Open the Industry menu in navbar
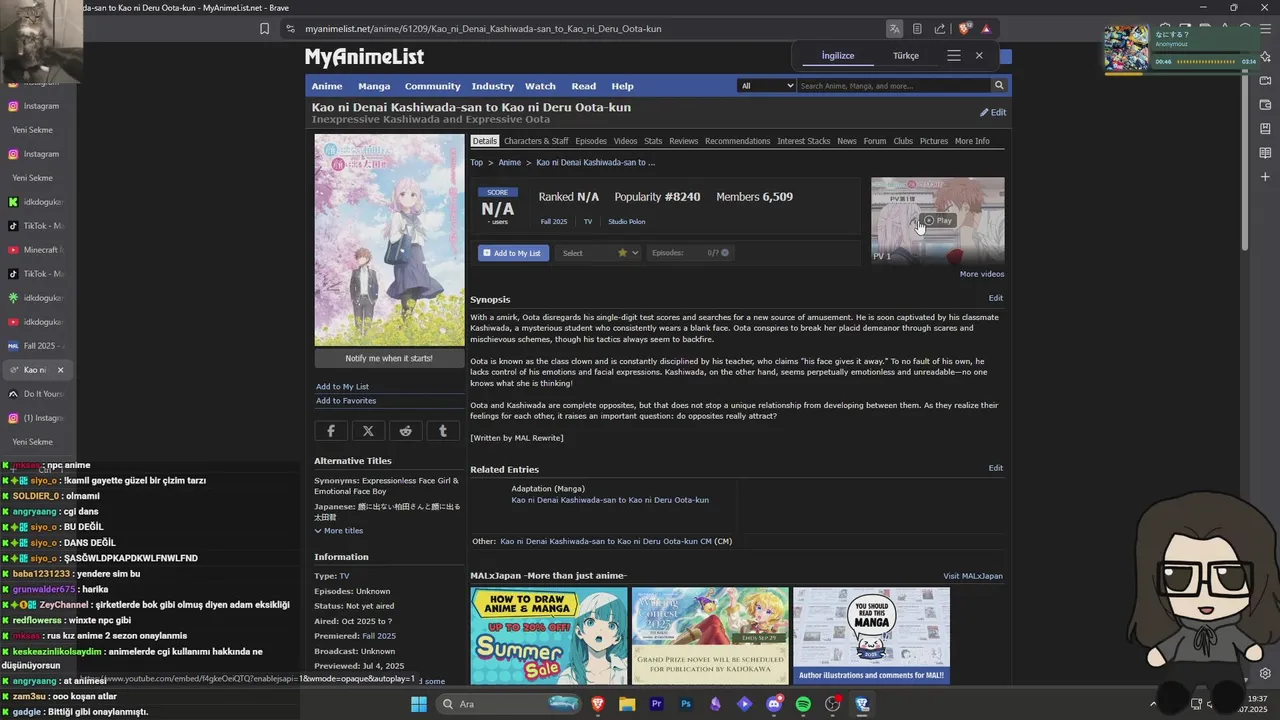1280x720 pixels. pyautogui.click(x=493, y=86)
